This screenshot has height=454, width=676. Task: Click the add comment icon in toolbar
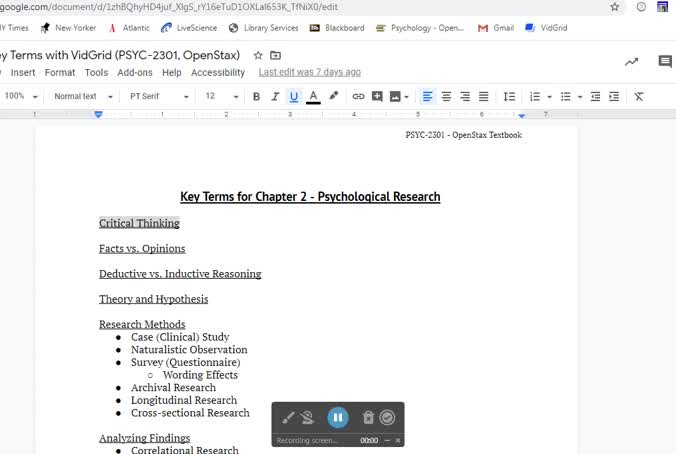(x=377, y=96)
